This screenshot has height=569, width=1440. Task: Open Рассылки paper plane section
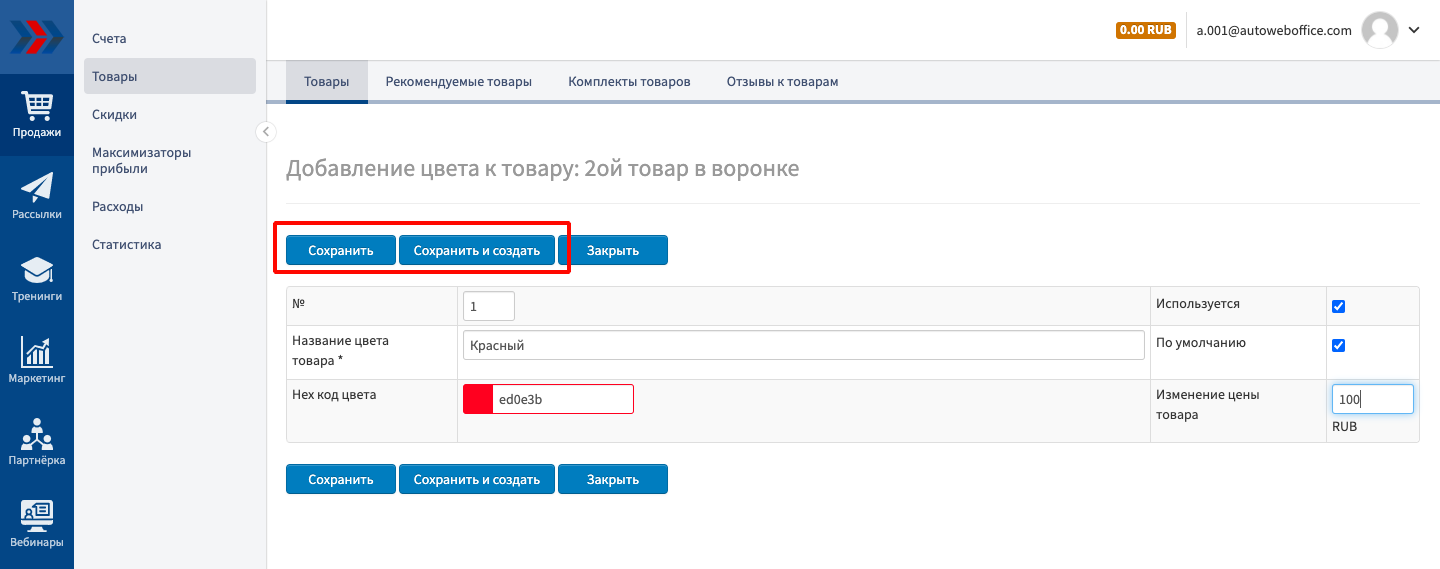[37, 196]
